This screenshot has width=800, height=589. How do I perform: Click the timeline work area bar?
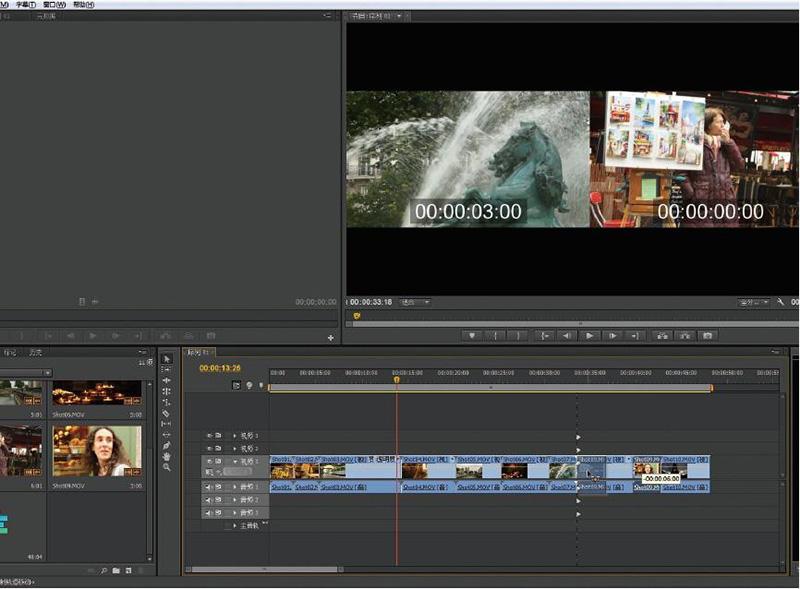coord(490,388)
